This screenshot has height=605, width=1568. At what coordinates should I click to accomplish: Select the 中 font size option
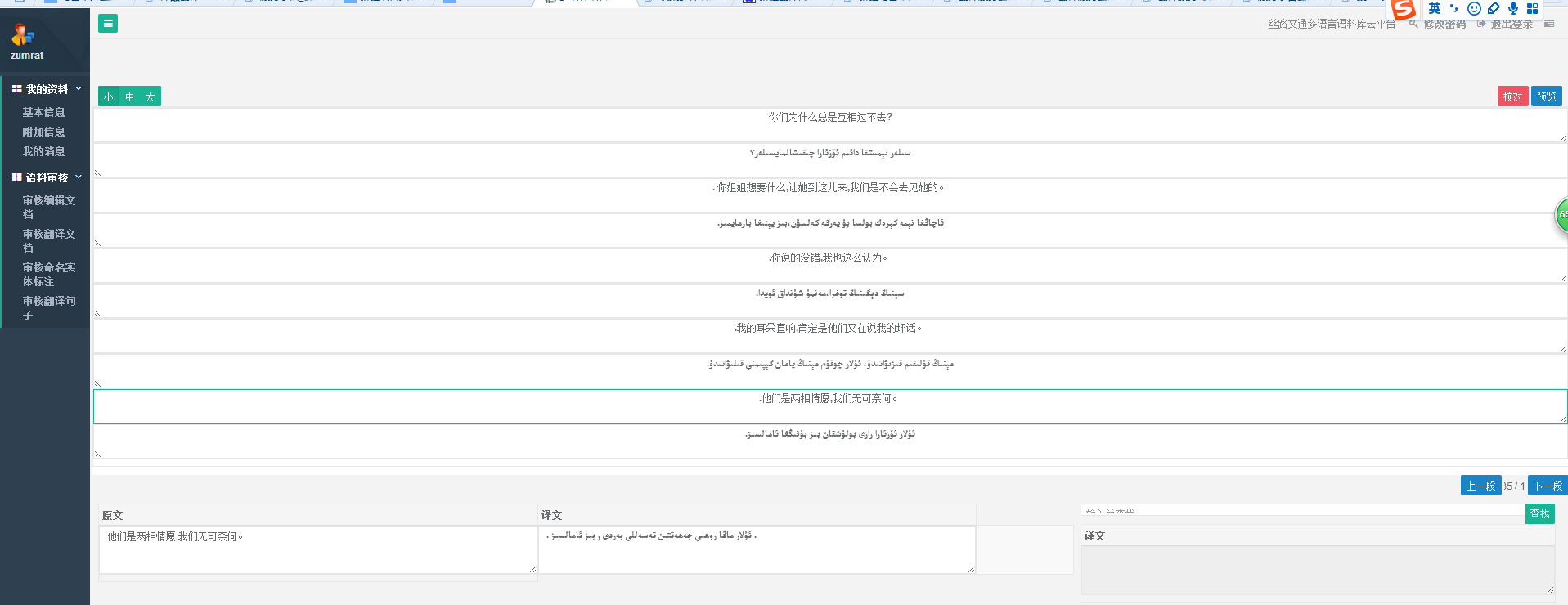pyautogui.click(x=129, y=96)
